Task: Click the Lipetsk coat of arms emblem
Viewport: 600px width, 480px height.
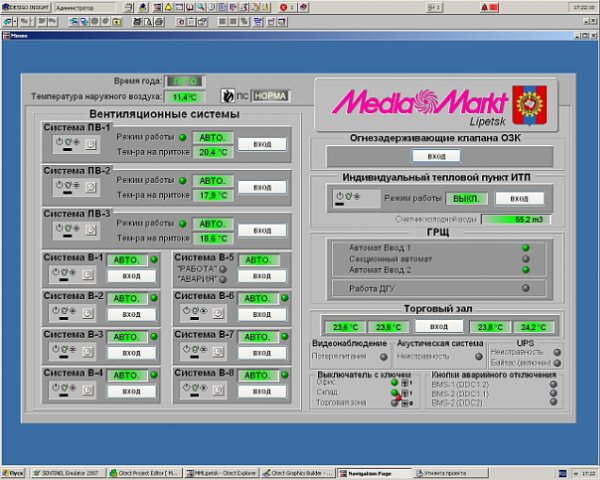Action: pyautogui.click(x=528, y=104)
